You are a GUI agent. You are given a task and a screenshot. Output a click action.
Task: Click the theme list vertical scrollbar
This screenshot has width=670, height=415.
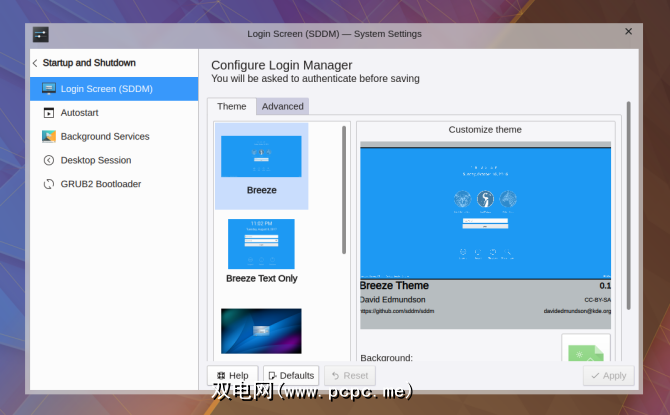(x=345, y=190)
